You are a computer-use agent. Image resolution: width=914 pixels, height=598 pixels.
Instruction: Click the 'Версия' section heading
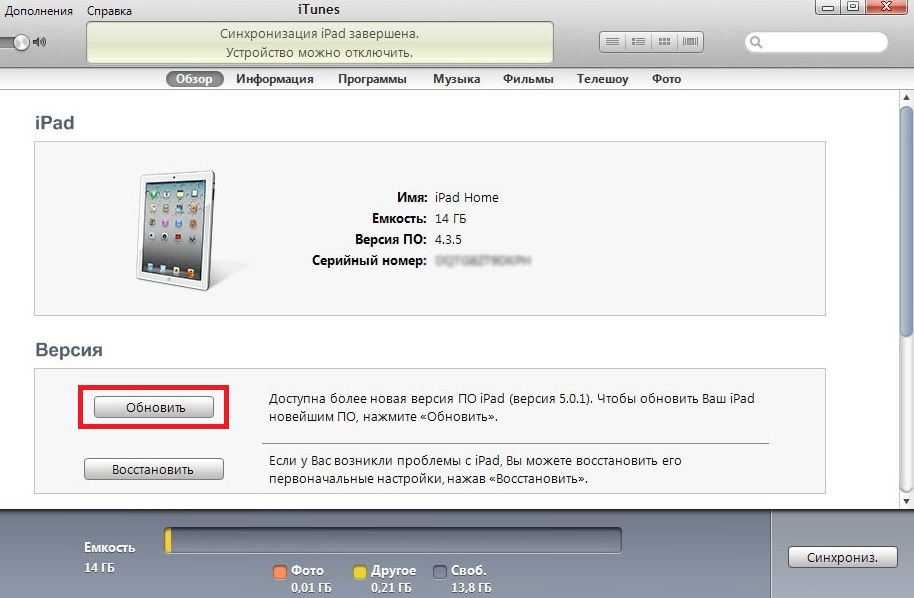[69, 350]
